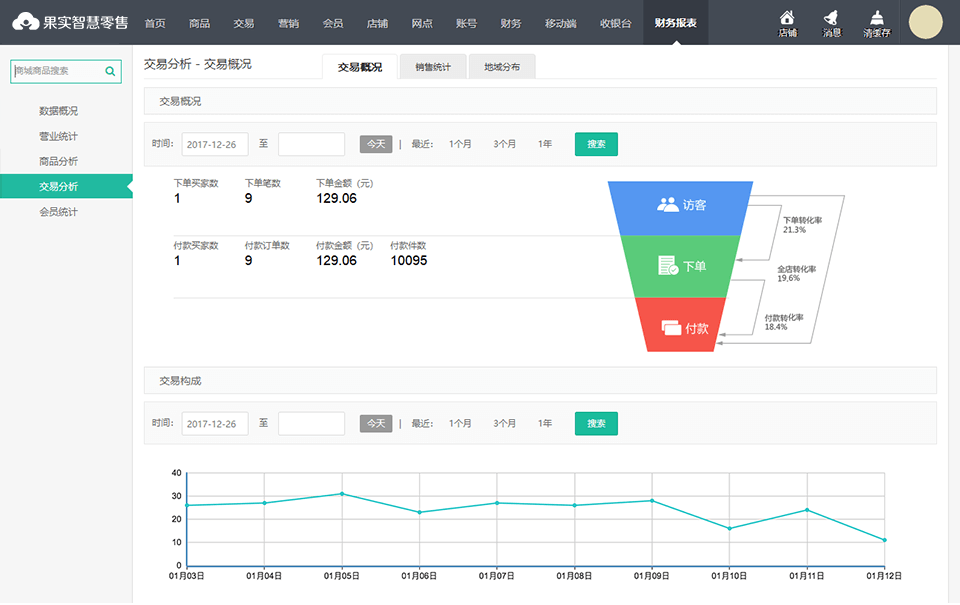Click the 下单 order funnel segment
The width and height of the screenshot is (960, 605).
coord(681,266)
